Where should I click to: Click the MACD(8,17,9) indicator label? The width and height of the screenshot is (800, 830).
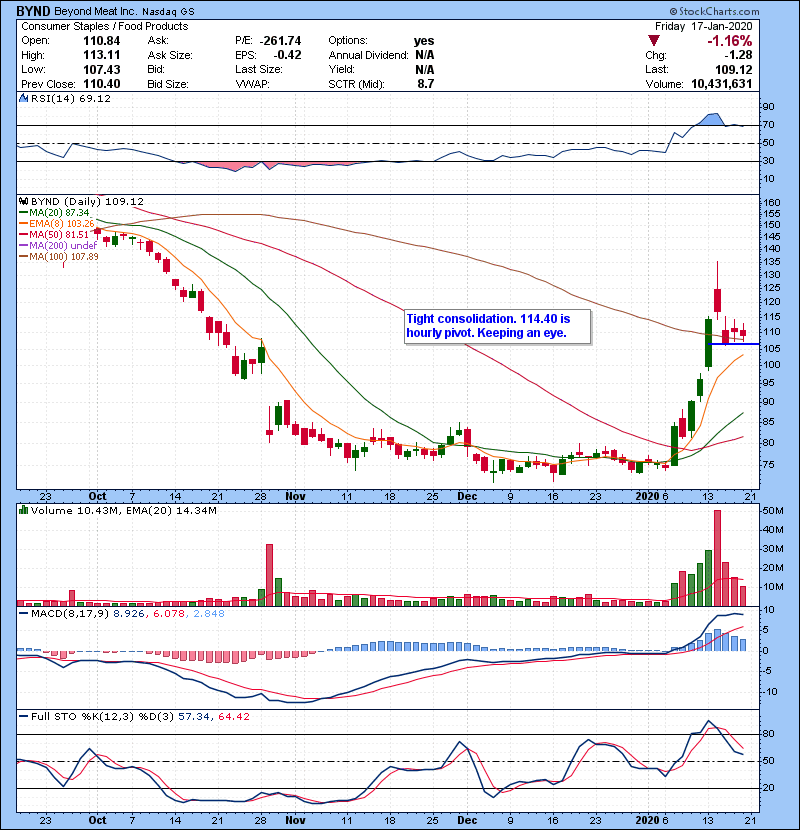click(70, 614)
